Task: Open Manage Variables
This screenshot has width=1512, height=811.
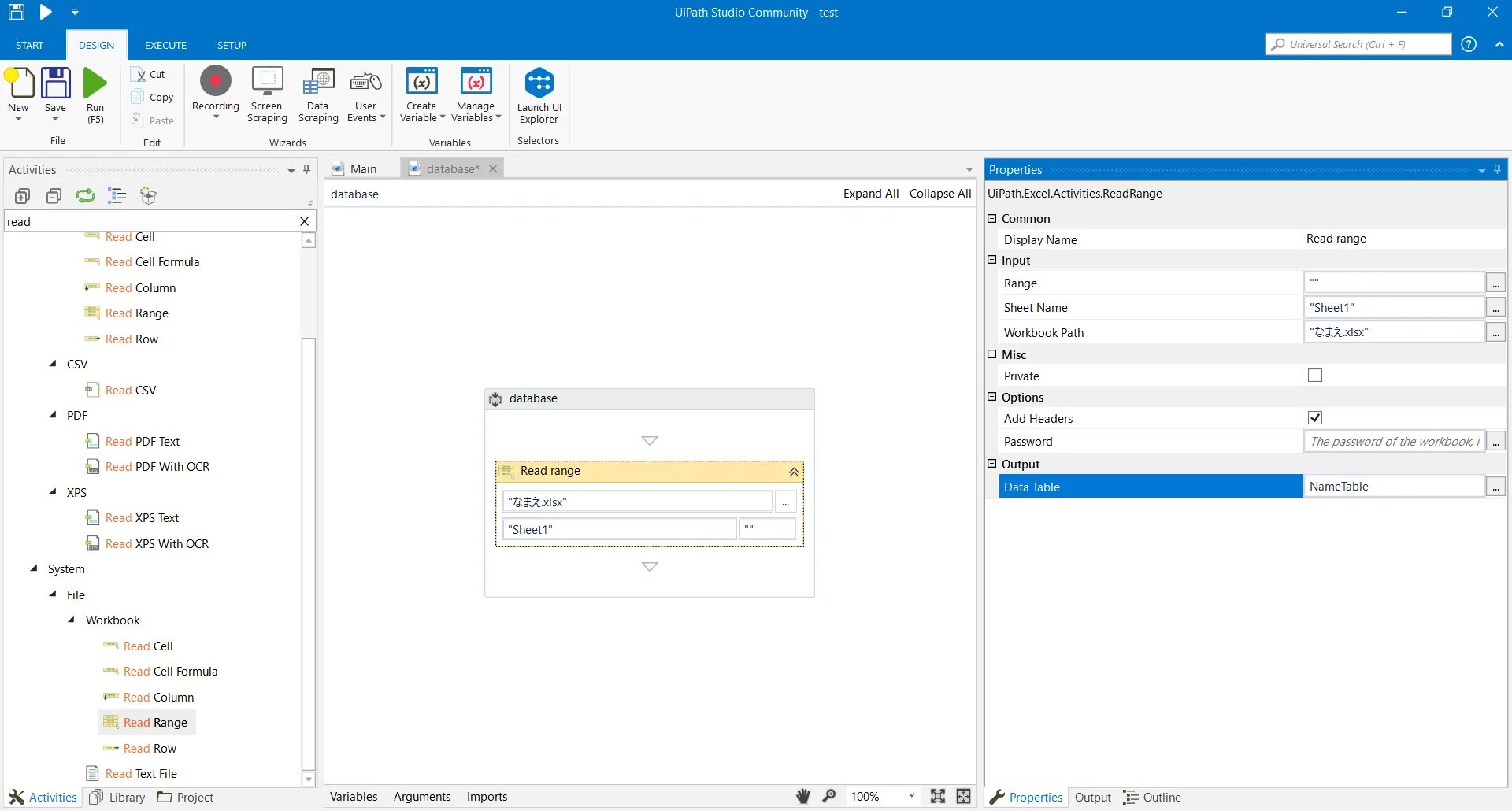Action: 474,93
